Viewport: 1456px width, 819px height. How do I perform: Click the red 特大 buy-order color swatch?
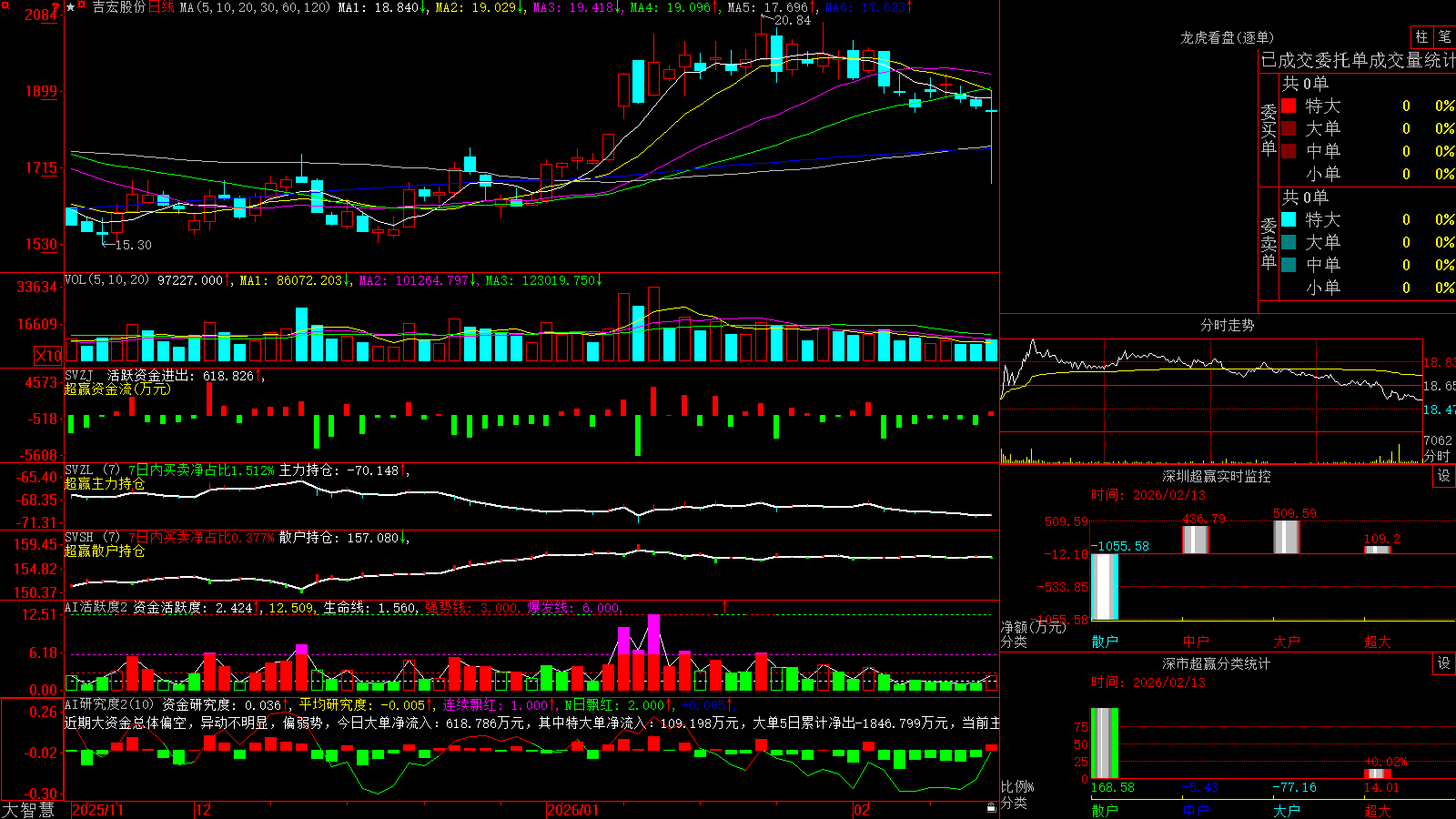(1289, 106)
